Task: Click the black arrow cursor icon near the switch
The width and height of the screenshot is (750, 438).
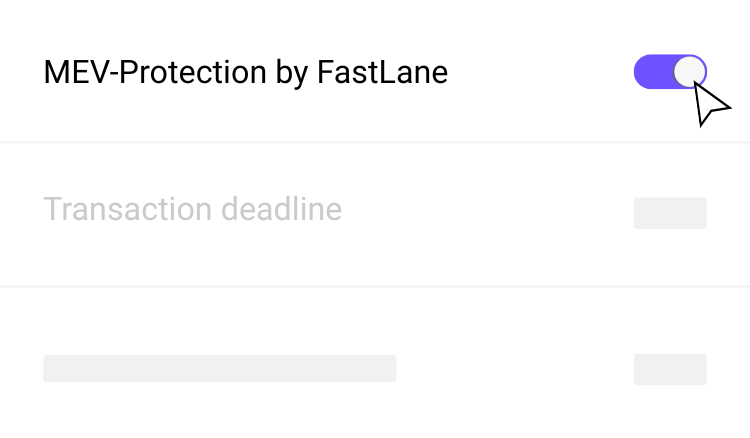Action: click(x=711, y=104)
